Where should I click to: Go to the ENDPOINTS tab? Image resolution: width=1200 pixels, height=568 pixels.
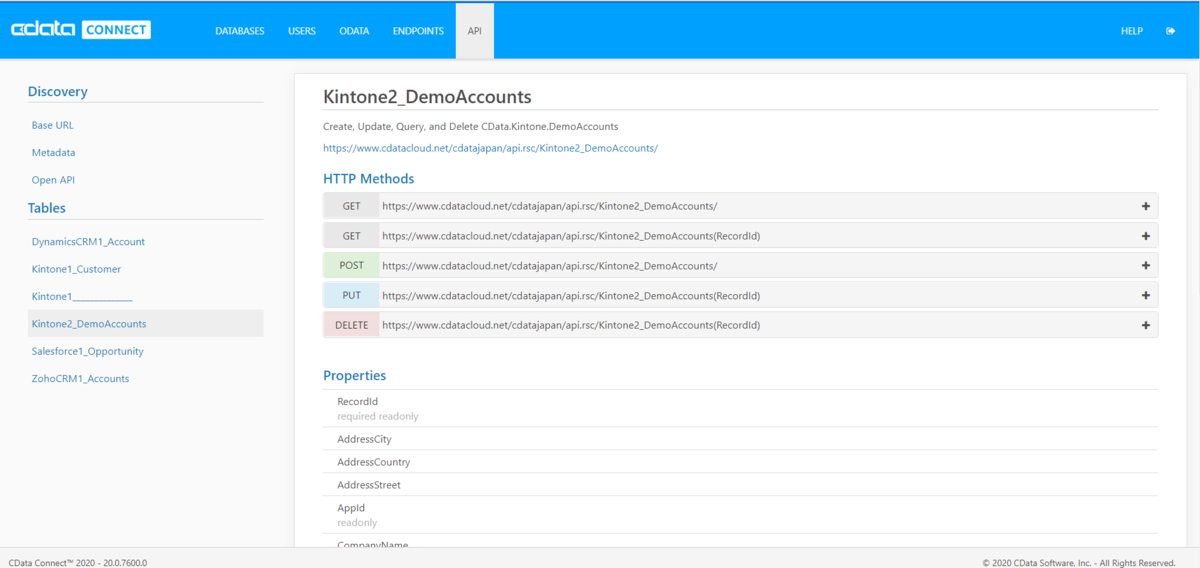tap(418, 31)
